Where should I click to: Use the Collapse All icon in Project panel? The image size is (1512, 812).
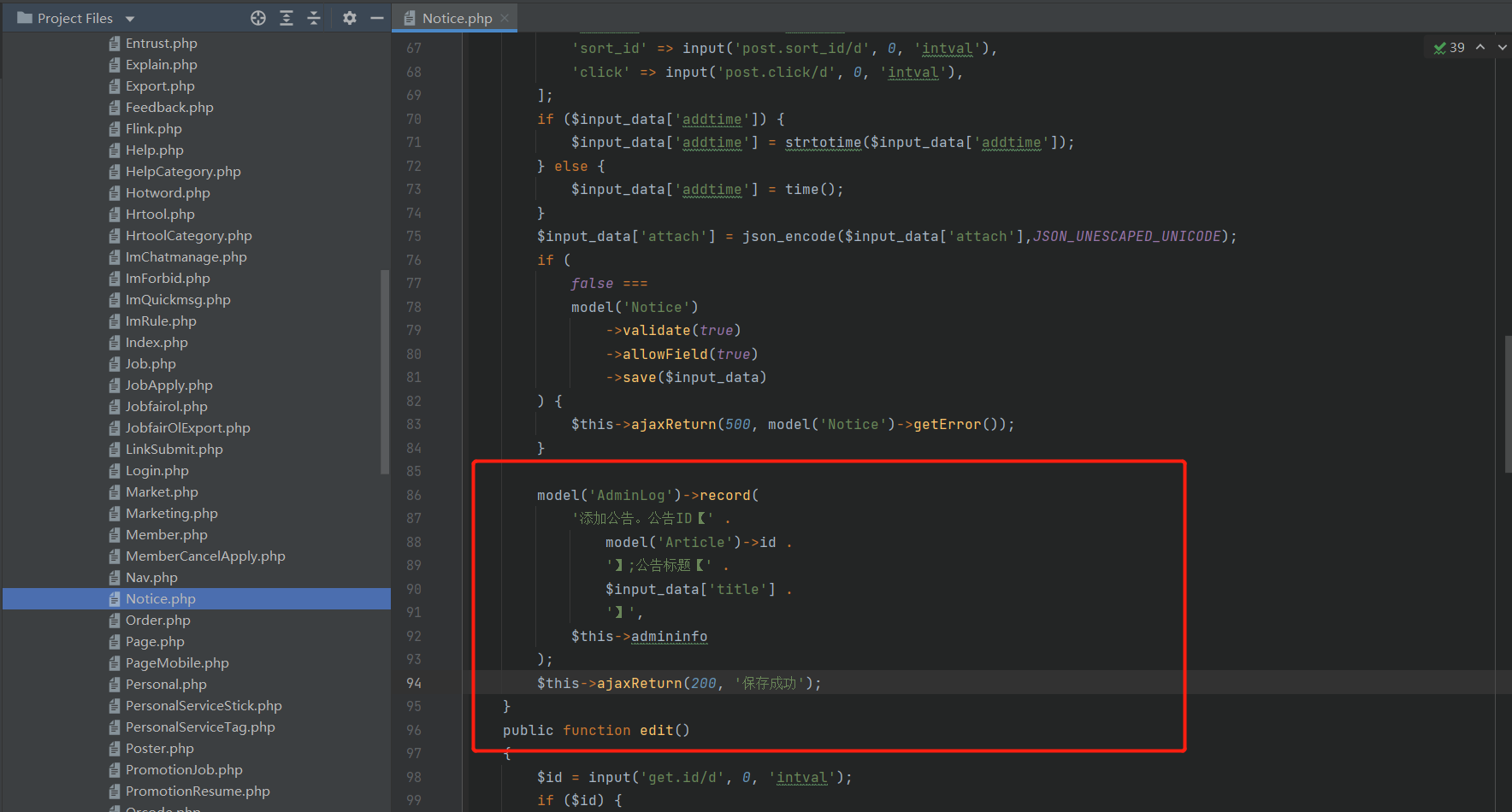(314, 17)
